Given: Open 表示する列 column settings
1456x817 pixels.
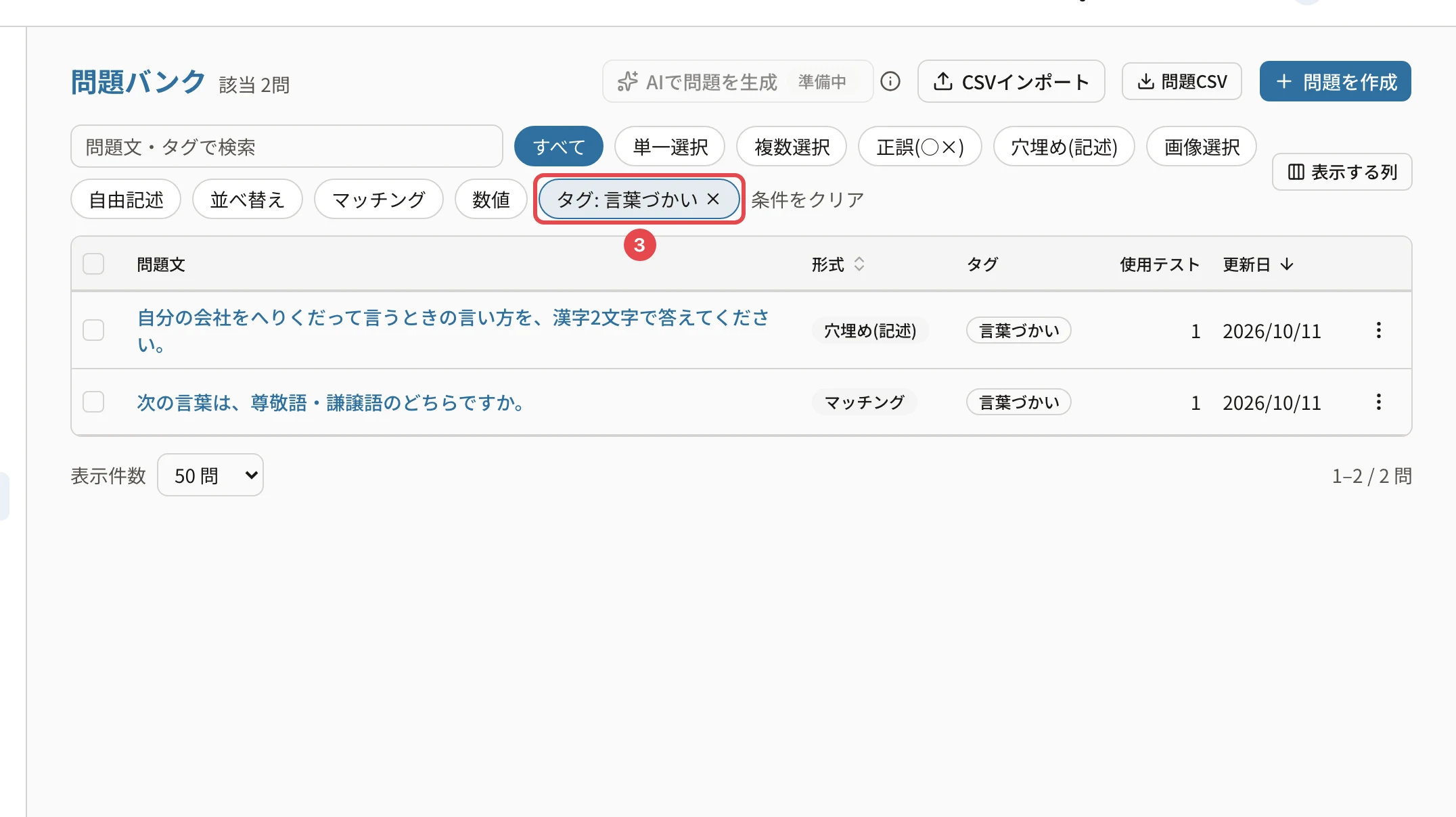Looking at the screenshot, I should [x=1342, y=172].
